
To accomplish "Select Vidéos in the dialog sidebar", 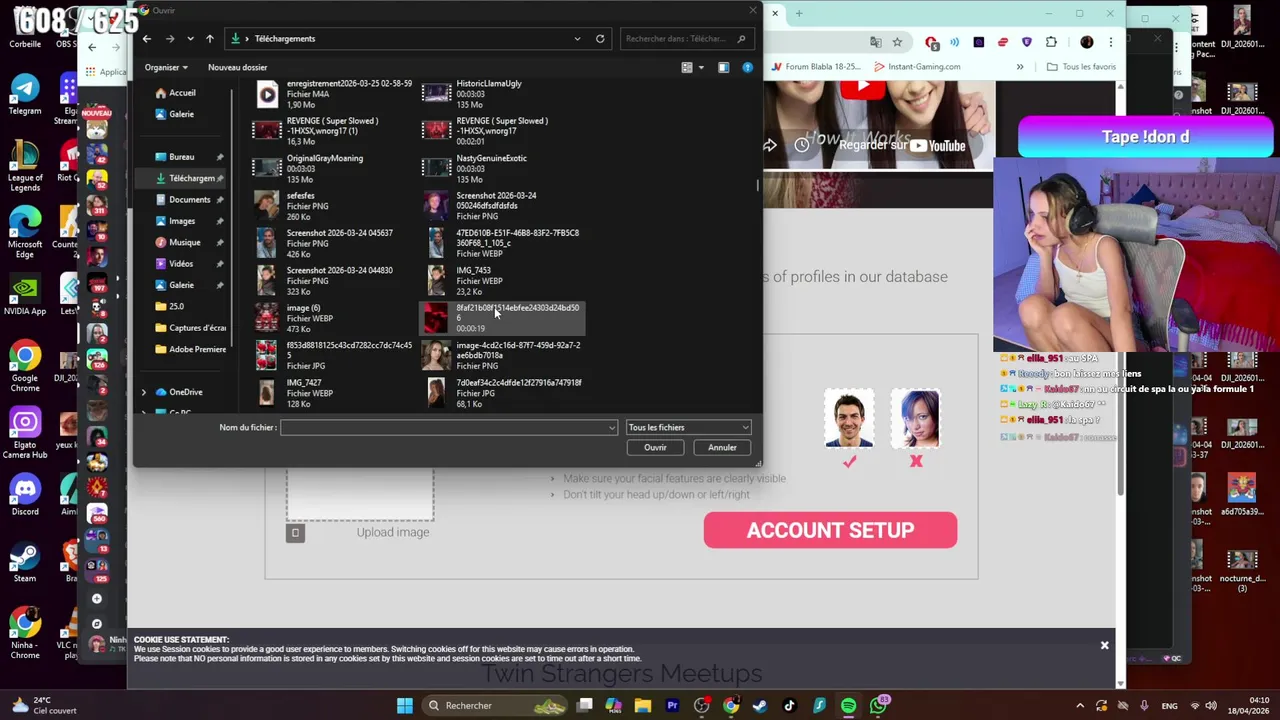I will tap(181, 264).
